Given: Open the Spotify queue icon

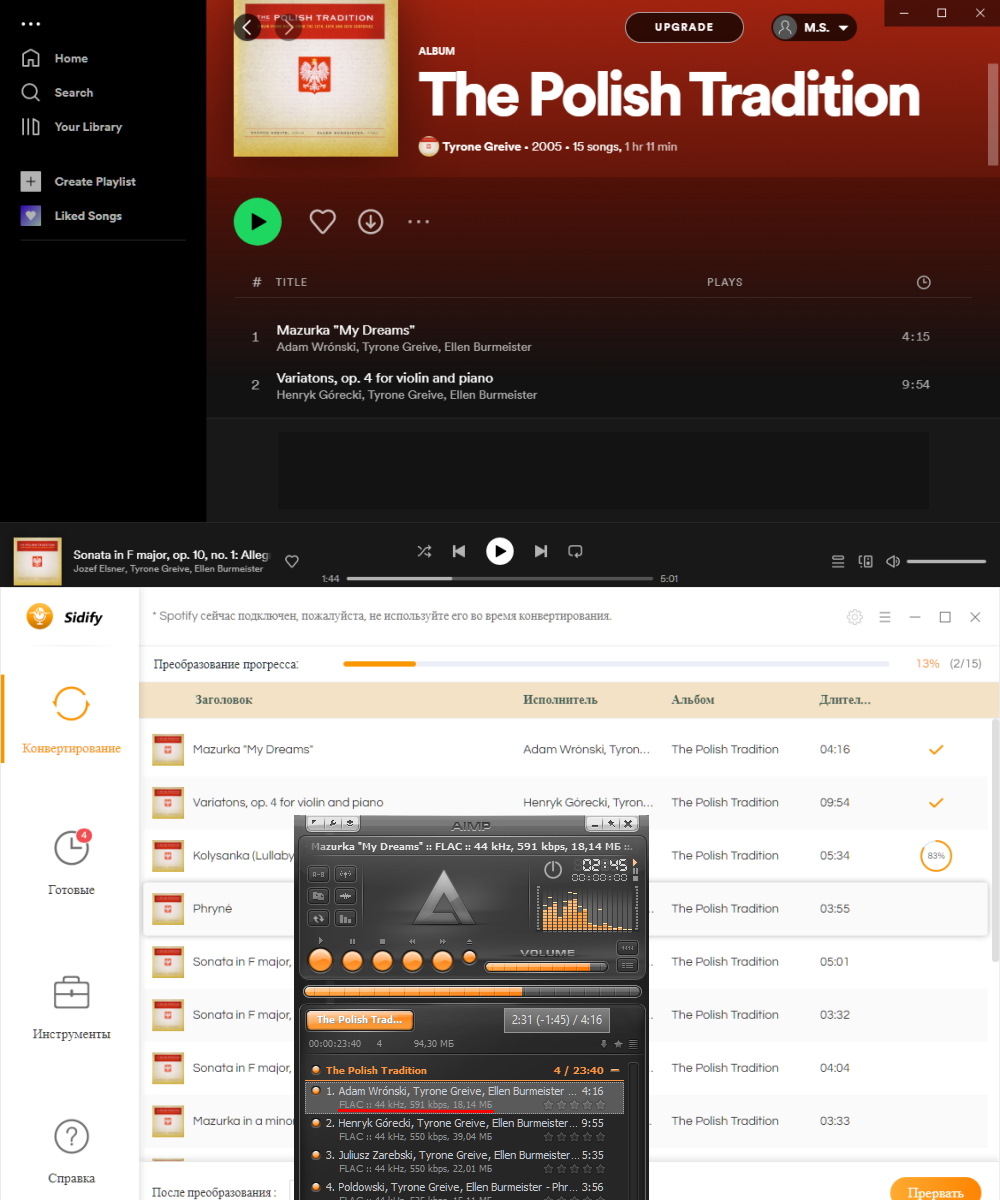Looking at the screenshot, I should pos(838,562).
